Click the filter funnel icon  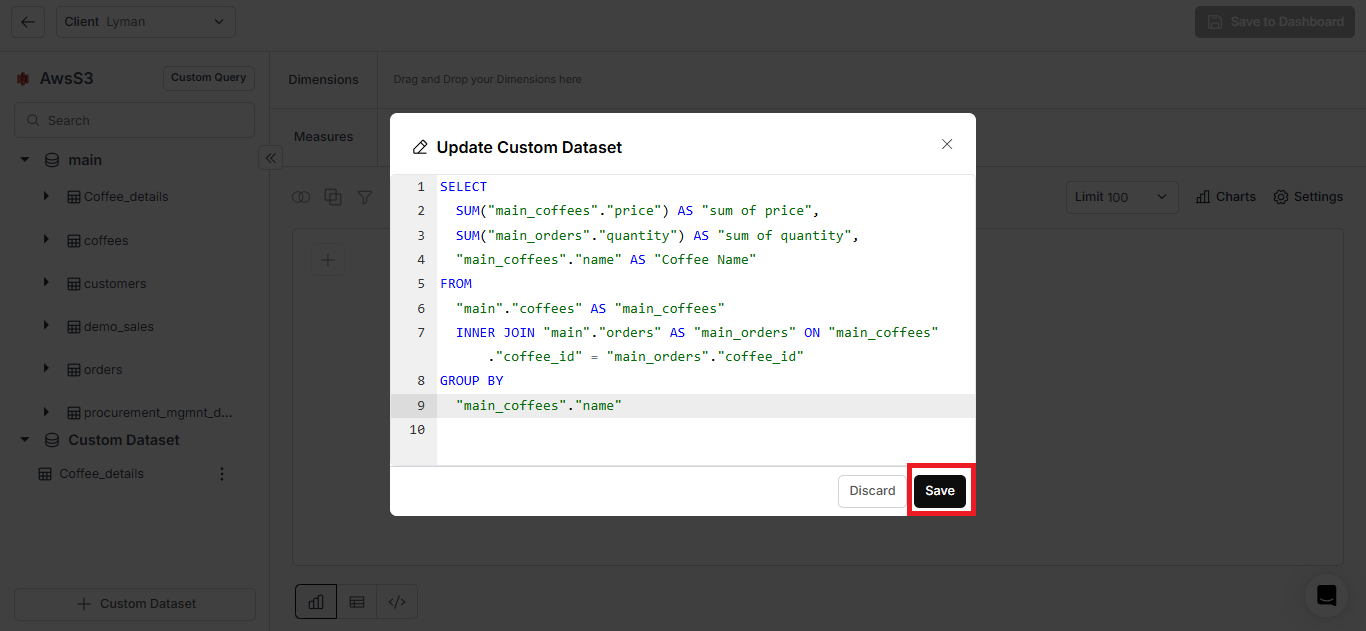click(365, 198)
